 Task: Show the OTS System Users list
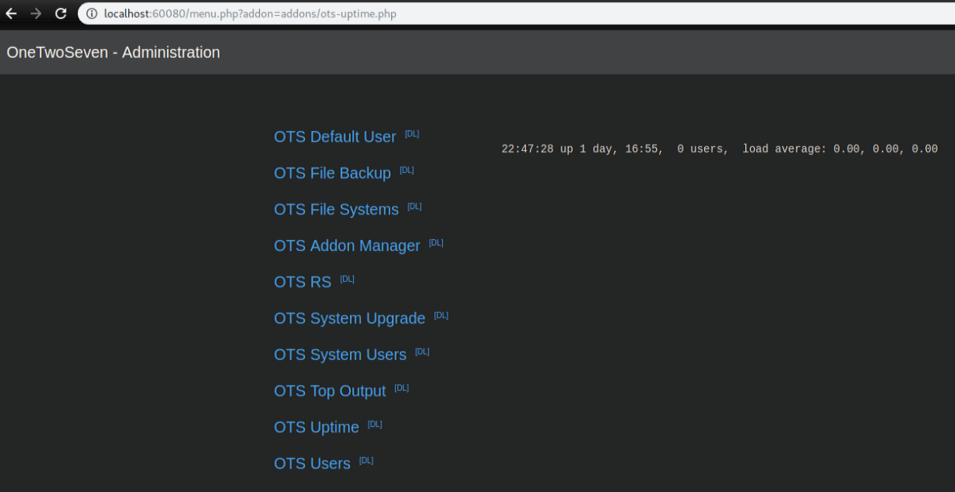(340, 355)
